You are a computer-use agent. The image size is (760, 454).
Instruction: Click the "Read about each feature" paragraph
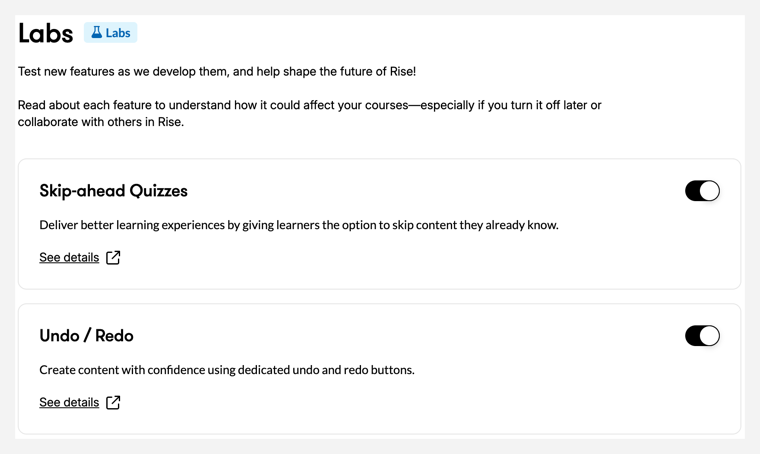point(309,105)
